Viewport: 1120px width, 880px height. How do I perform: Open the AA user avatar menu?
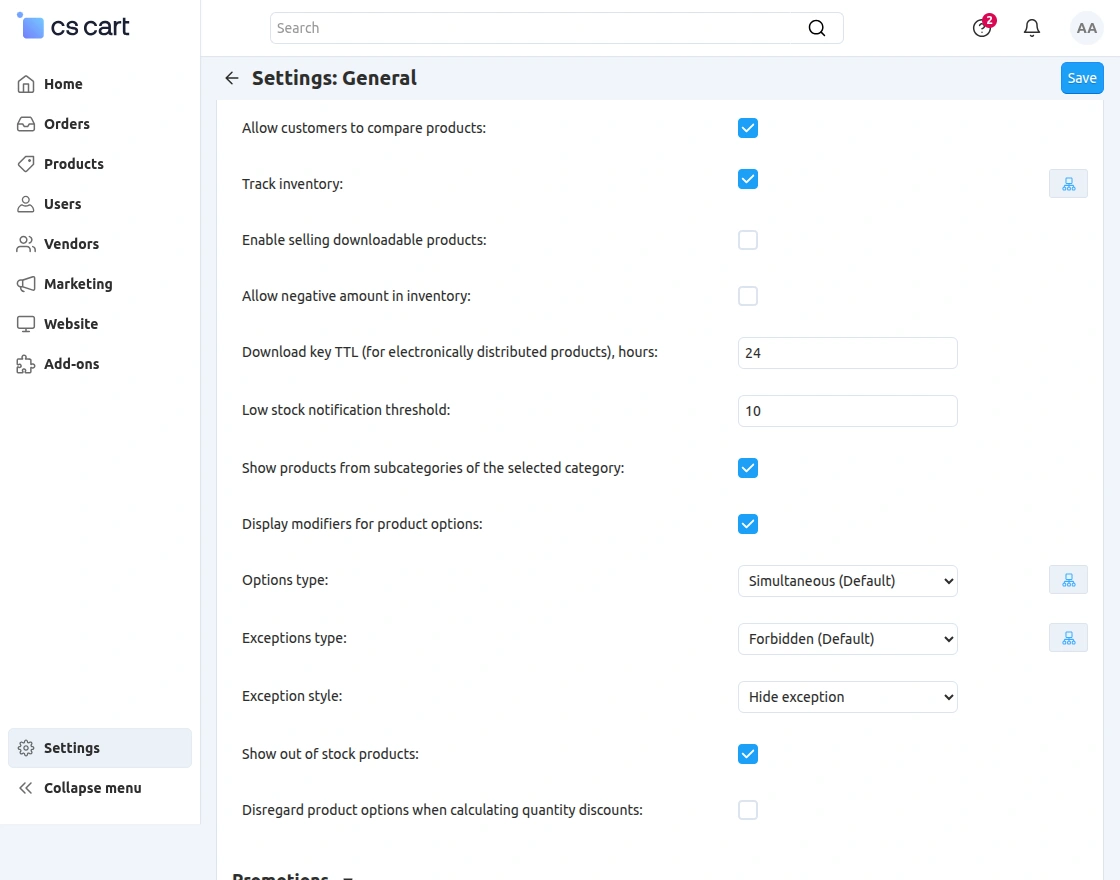coord(1086,28)
